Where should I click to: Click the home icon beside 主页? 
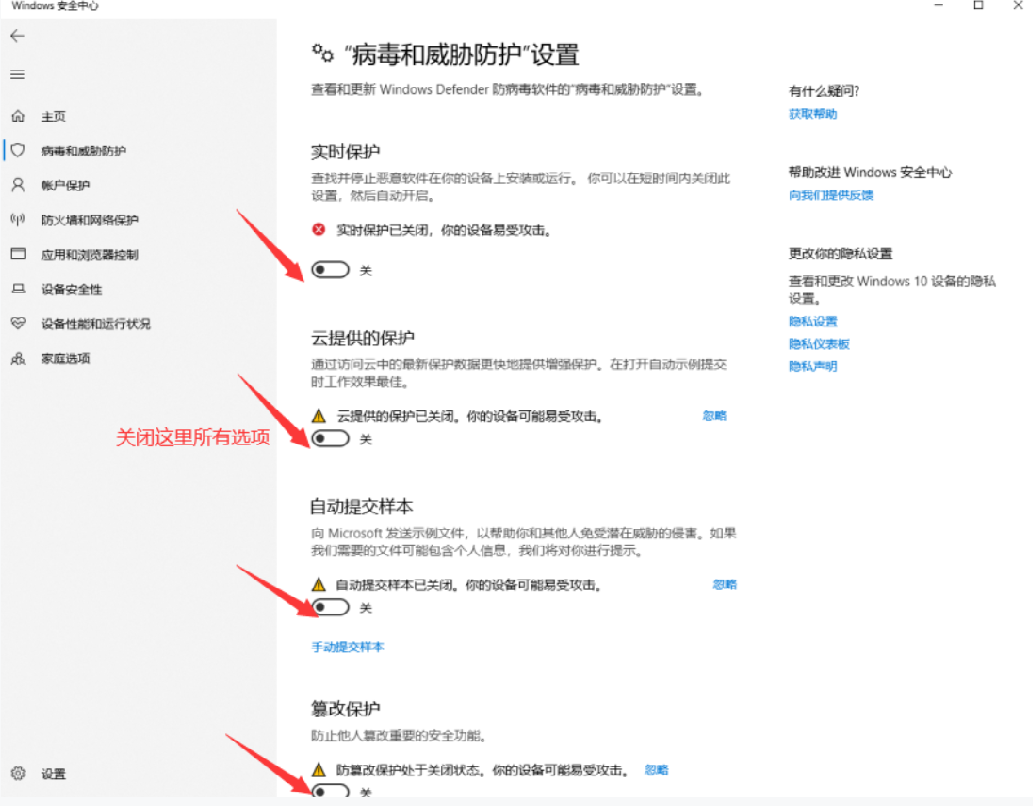click(x=18, y=116)
